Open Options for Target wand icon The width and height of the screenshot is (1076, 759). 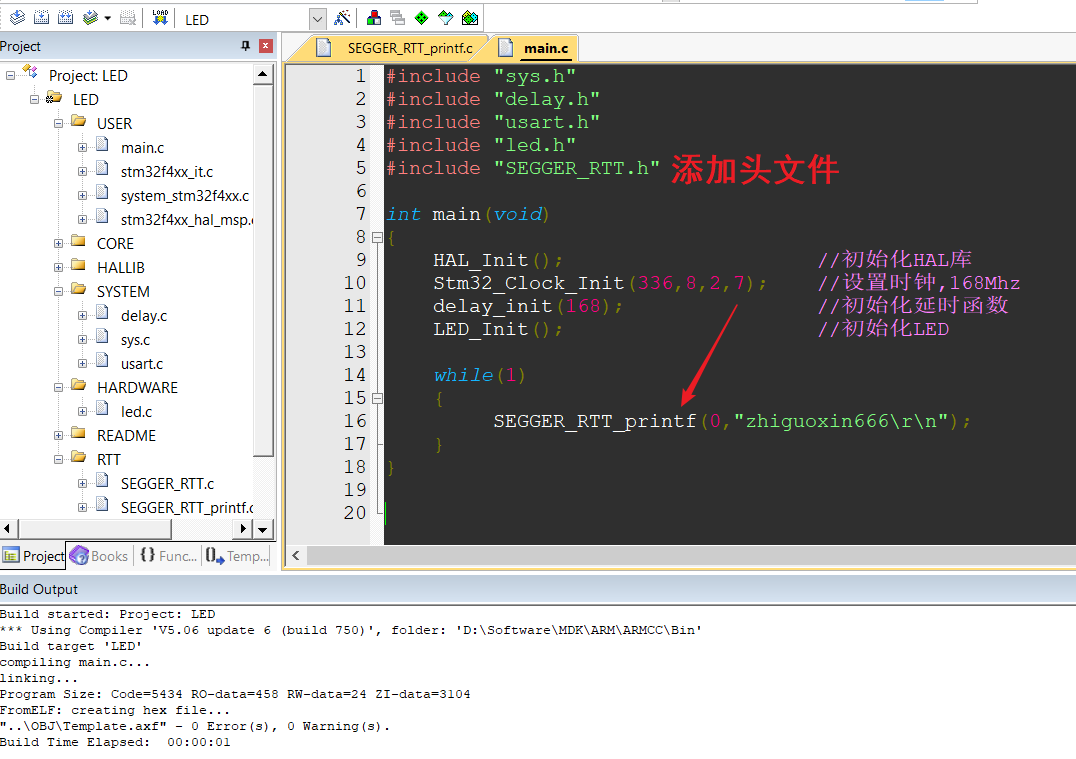click(x=342, y=18)
